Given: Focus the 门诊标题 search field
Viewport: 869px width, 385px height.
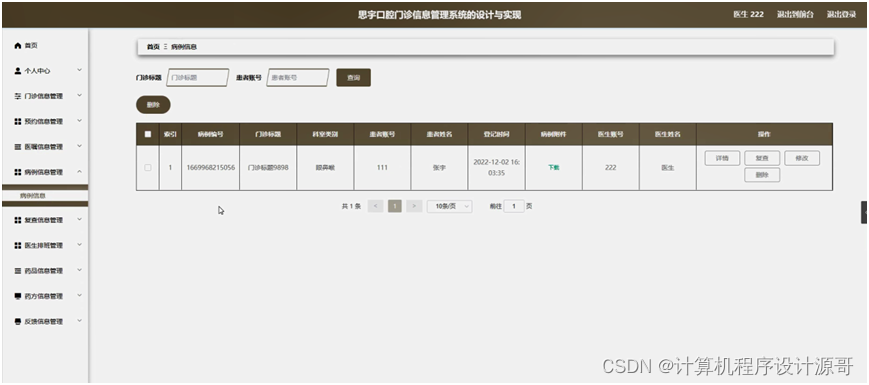Looking at the screenshot, I should click(198, 78).
